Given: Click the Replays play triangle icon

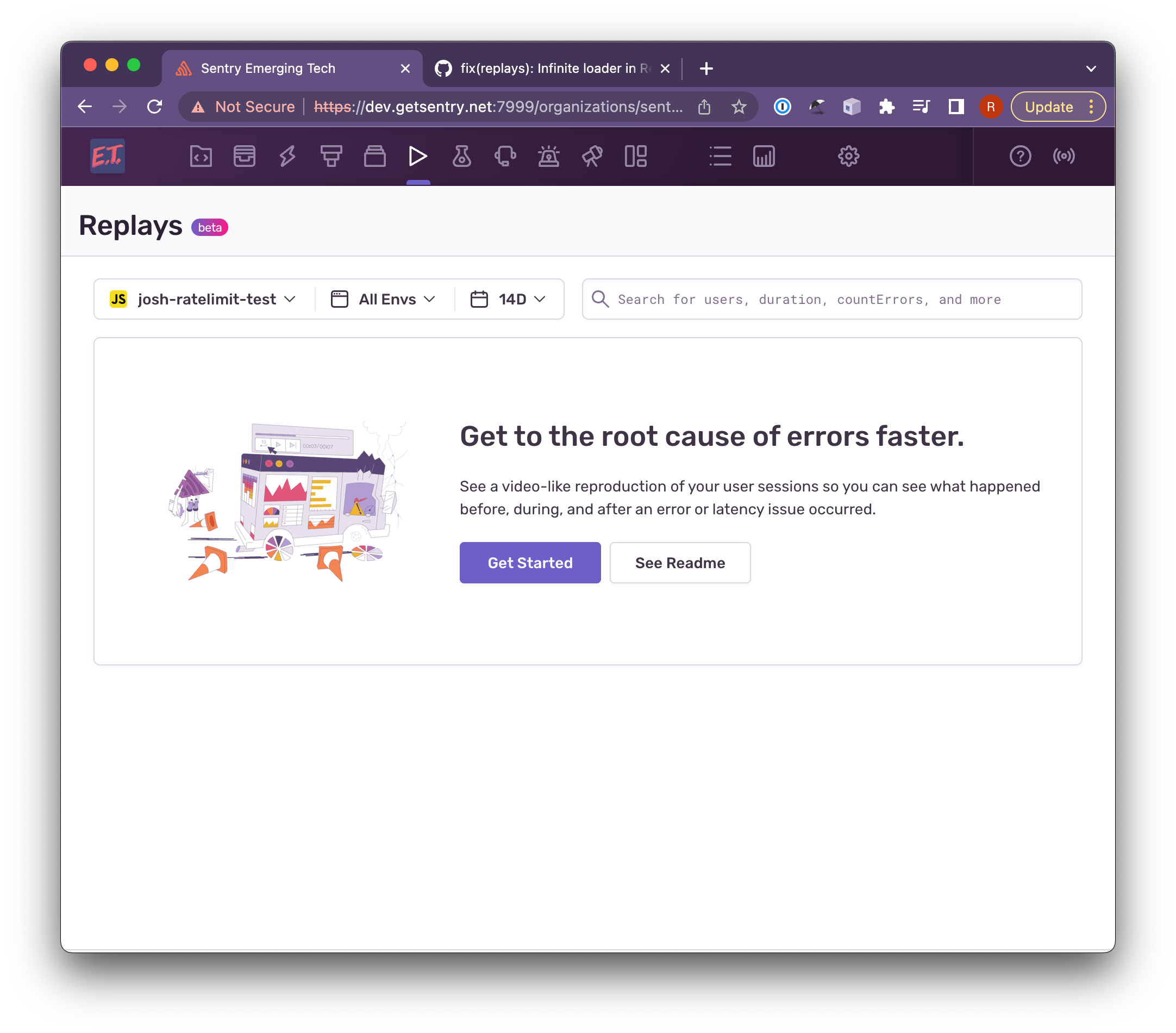Looking at the screenshot, I should tap(418, 156).
